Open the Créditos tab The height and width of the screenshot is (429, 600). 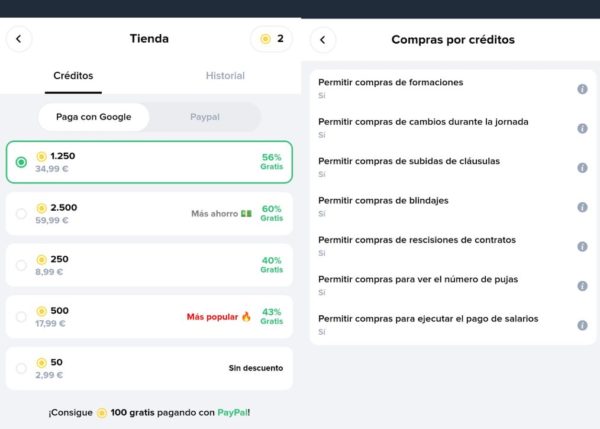tap(75, 76)
